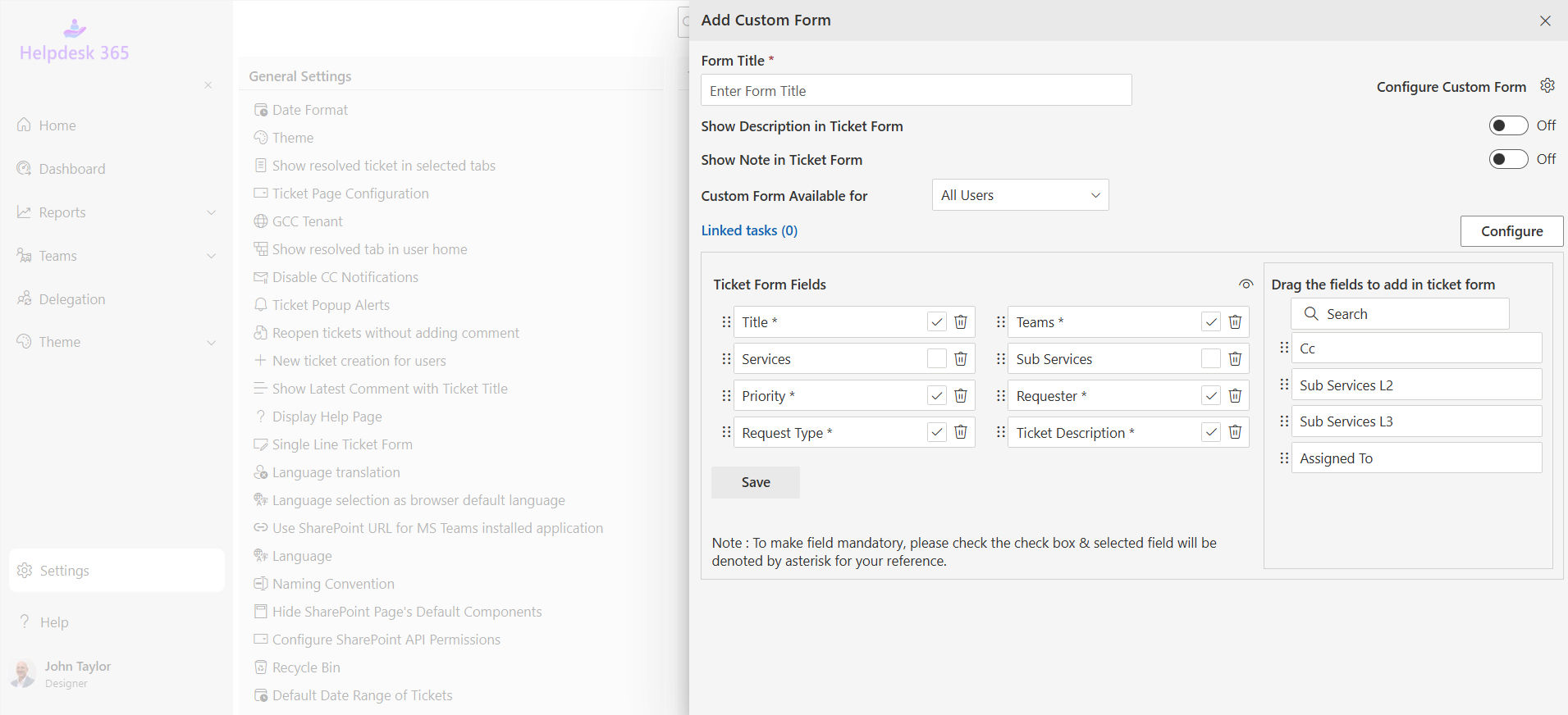This screenshot has height=715, width=1568.
Task: Click the Form Title input field
Action: pos(916,90)
